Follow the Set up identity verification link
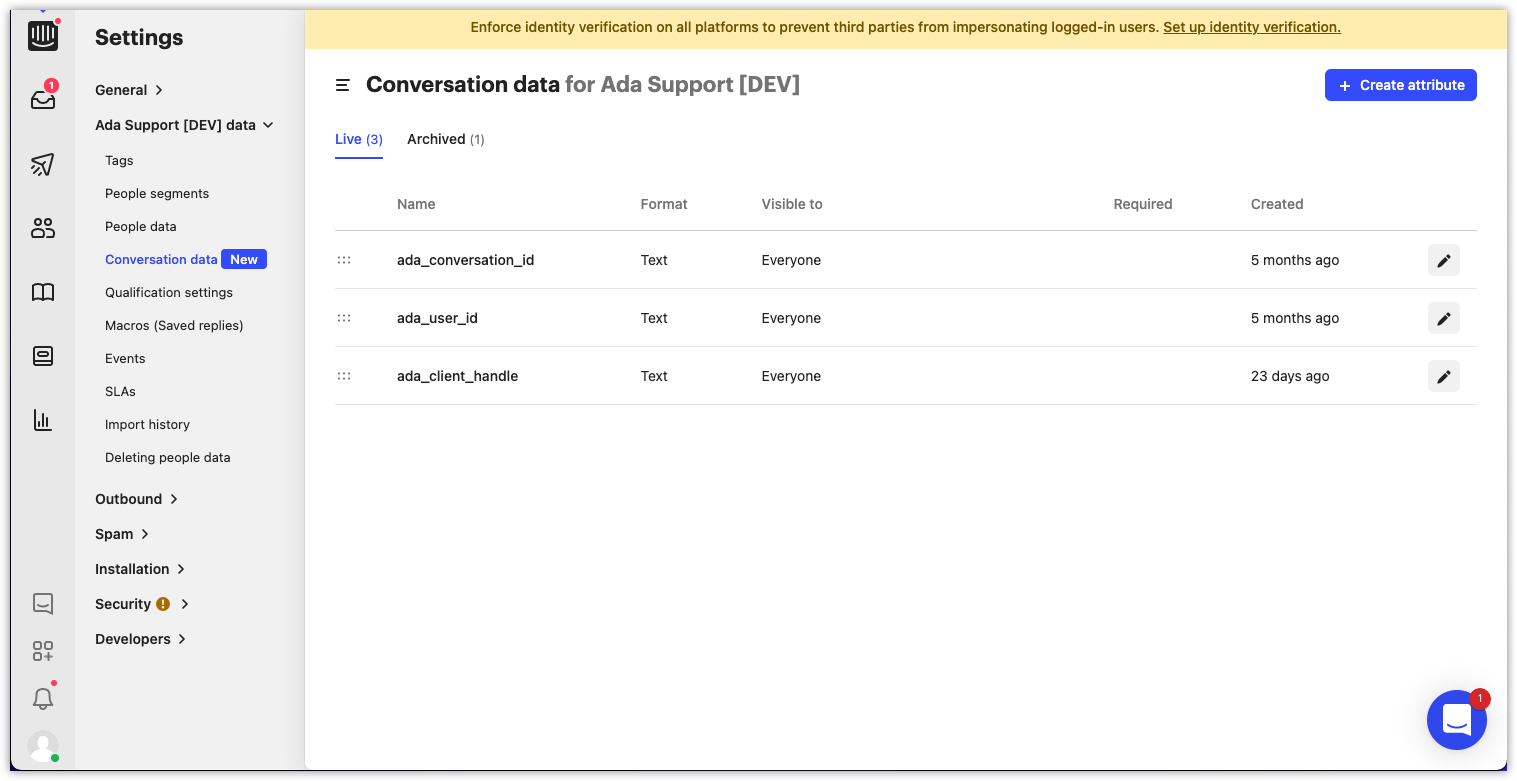Image resolution: width=1517 pixels, height=781 pixels. coord(1251,26)
